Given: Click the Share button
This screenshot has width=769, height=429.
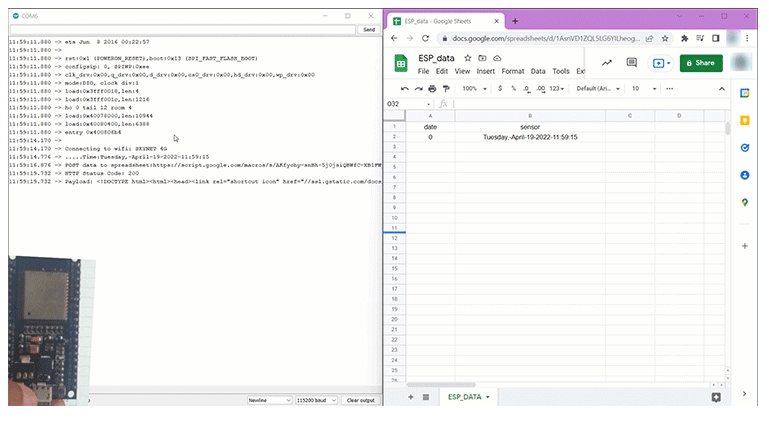Looking at the screenshot, I should click(x=700, y=63).
